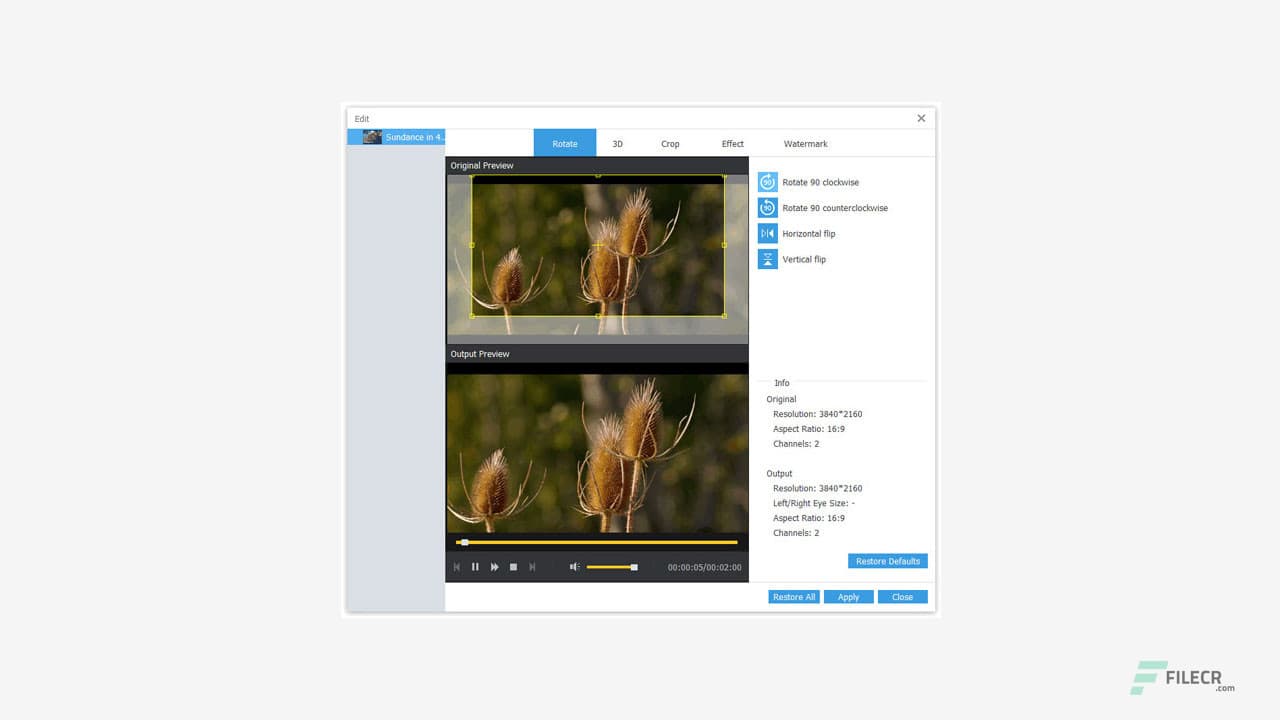This screenshot has height=720, width=1280.
Task: Jump to the next frame in preview
Action: click(532, 566)
